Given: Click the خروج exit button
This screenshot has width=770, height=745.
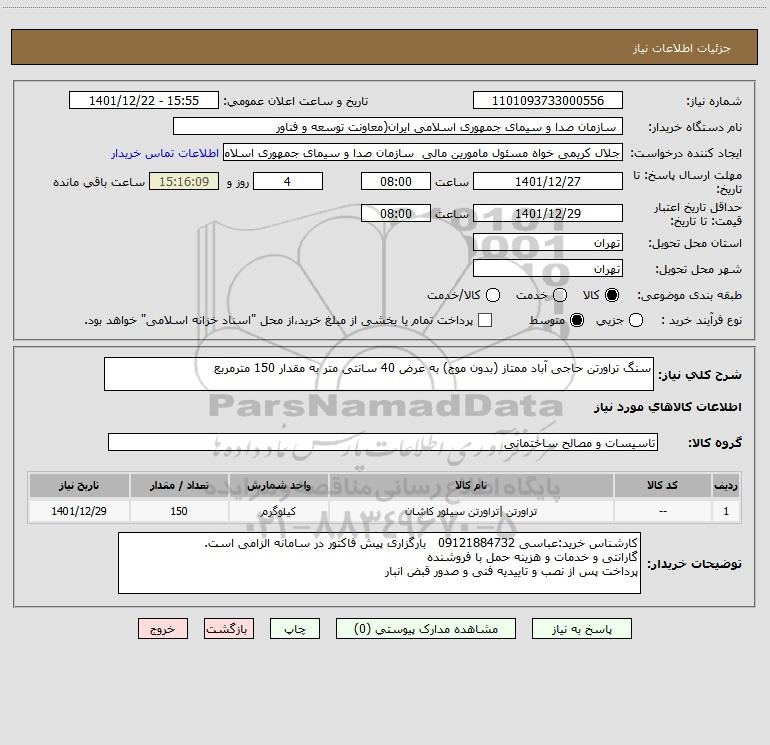Looking at the screenshot, I should point(163,629).
